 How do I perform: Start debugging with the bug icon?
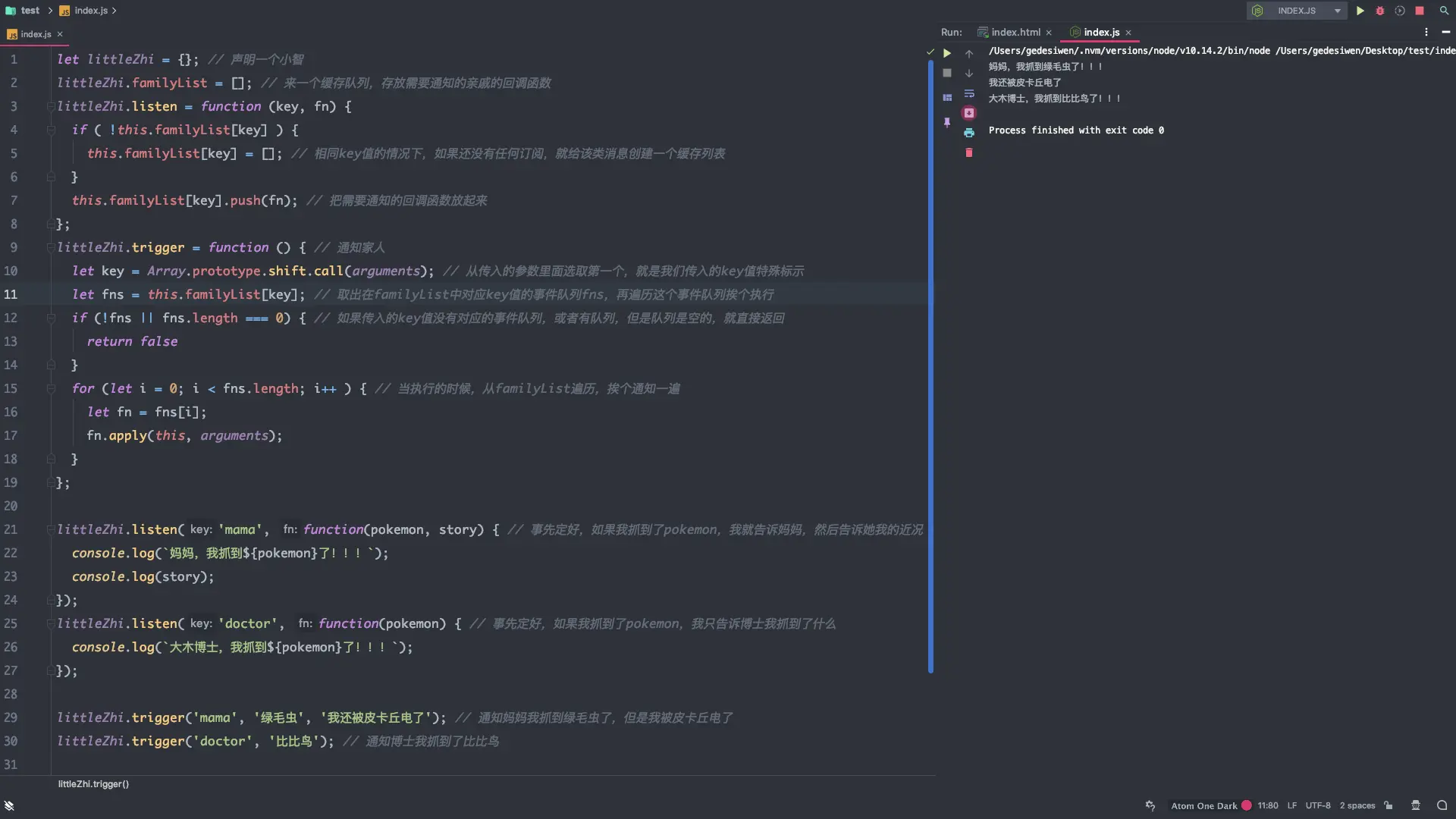tap(1380, 11)
